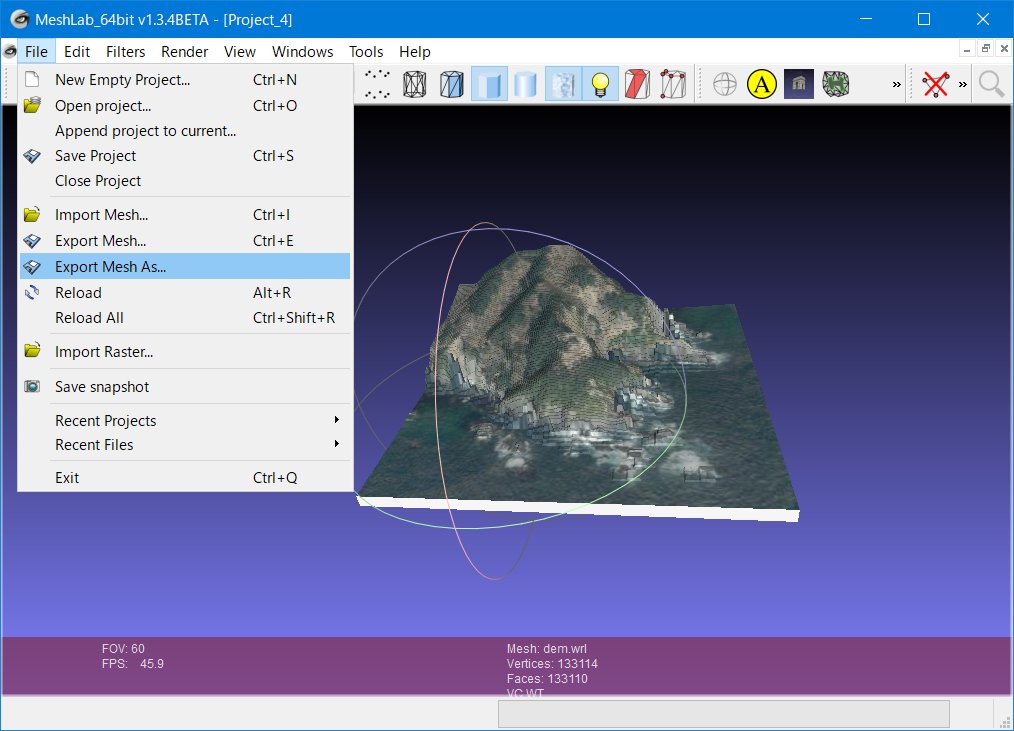The image size is (1014, 731).
Task: Toggle texture rendering icon
Action: [x=563, y=84]
